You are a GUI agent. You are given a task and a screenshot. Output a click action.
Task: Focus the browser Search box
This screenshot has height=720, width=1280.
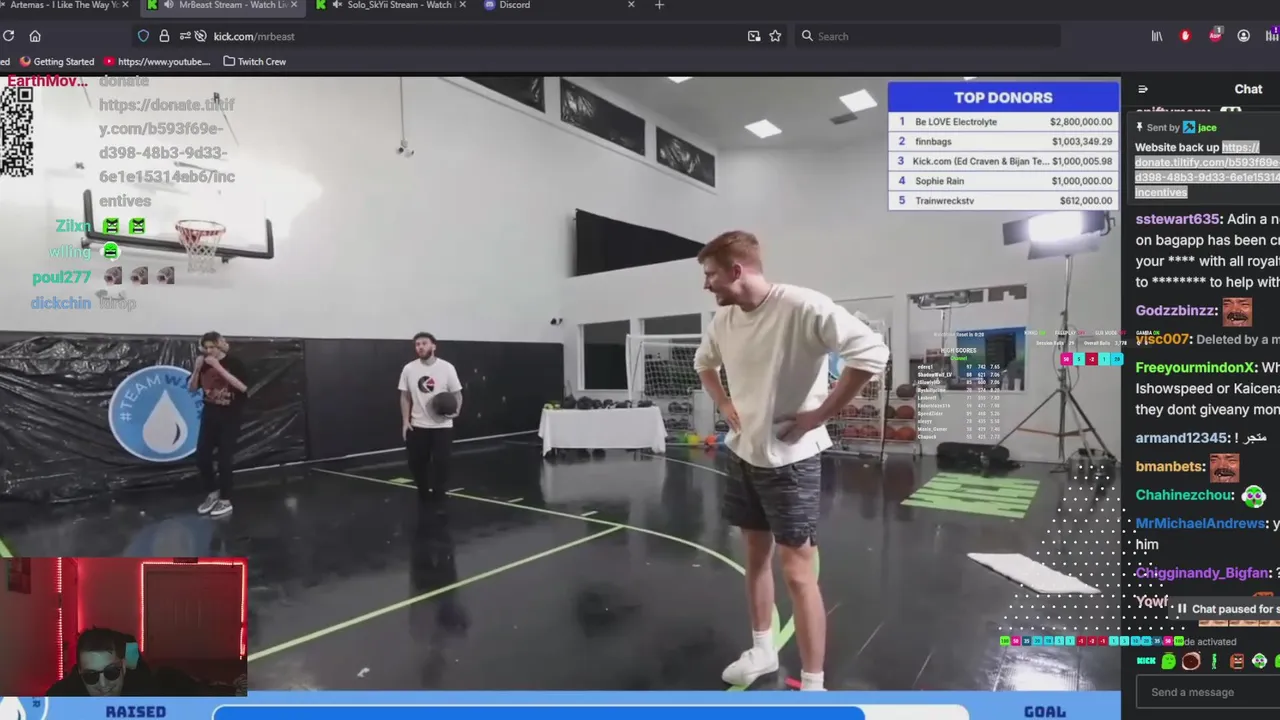[927, 36]
